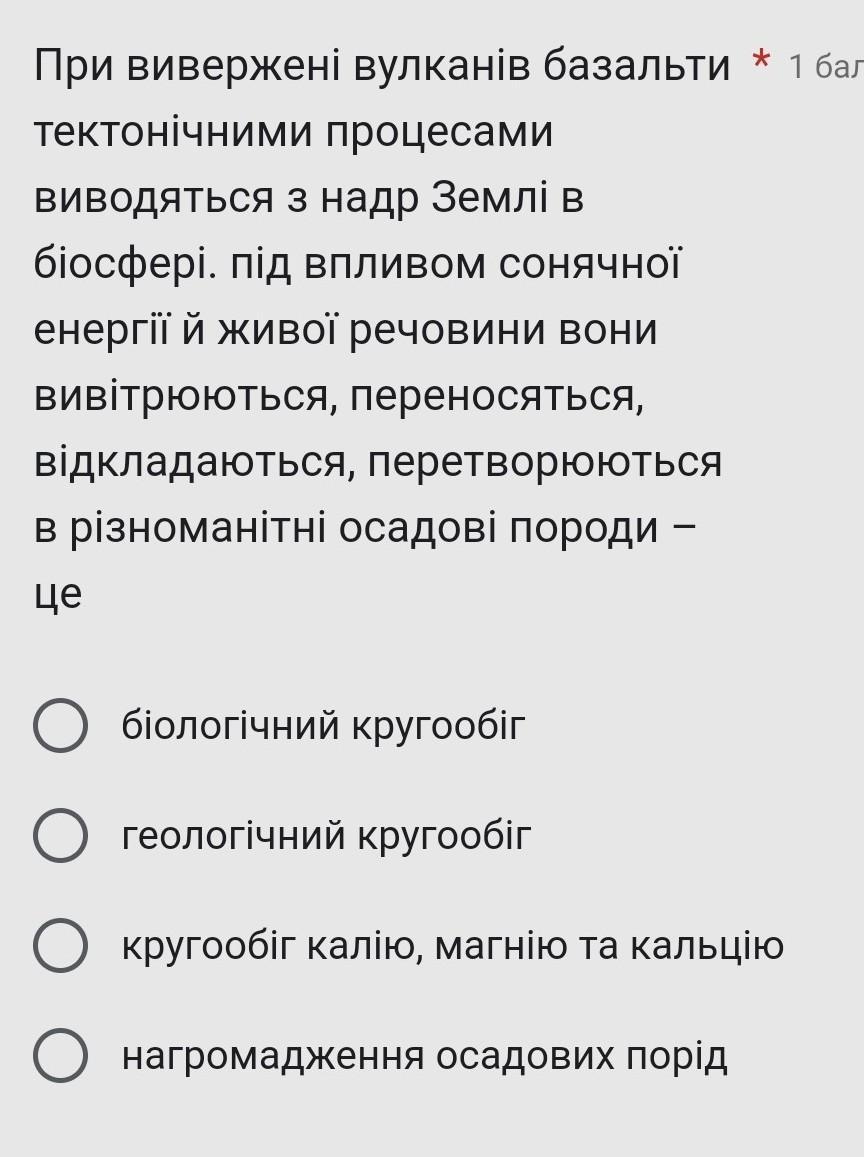Select the 'біологічний кругообіг' radio button

(61, 725)
